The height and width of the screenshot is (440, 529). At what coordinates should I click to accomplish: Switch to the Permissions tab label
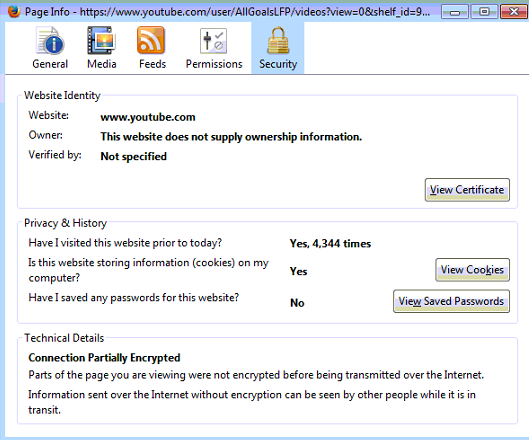pyautogui.click(x=214, y=64)
